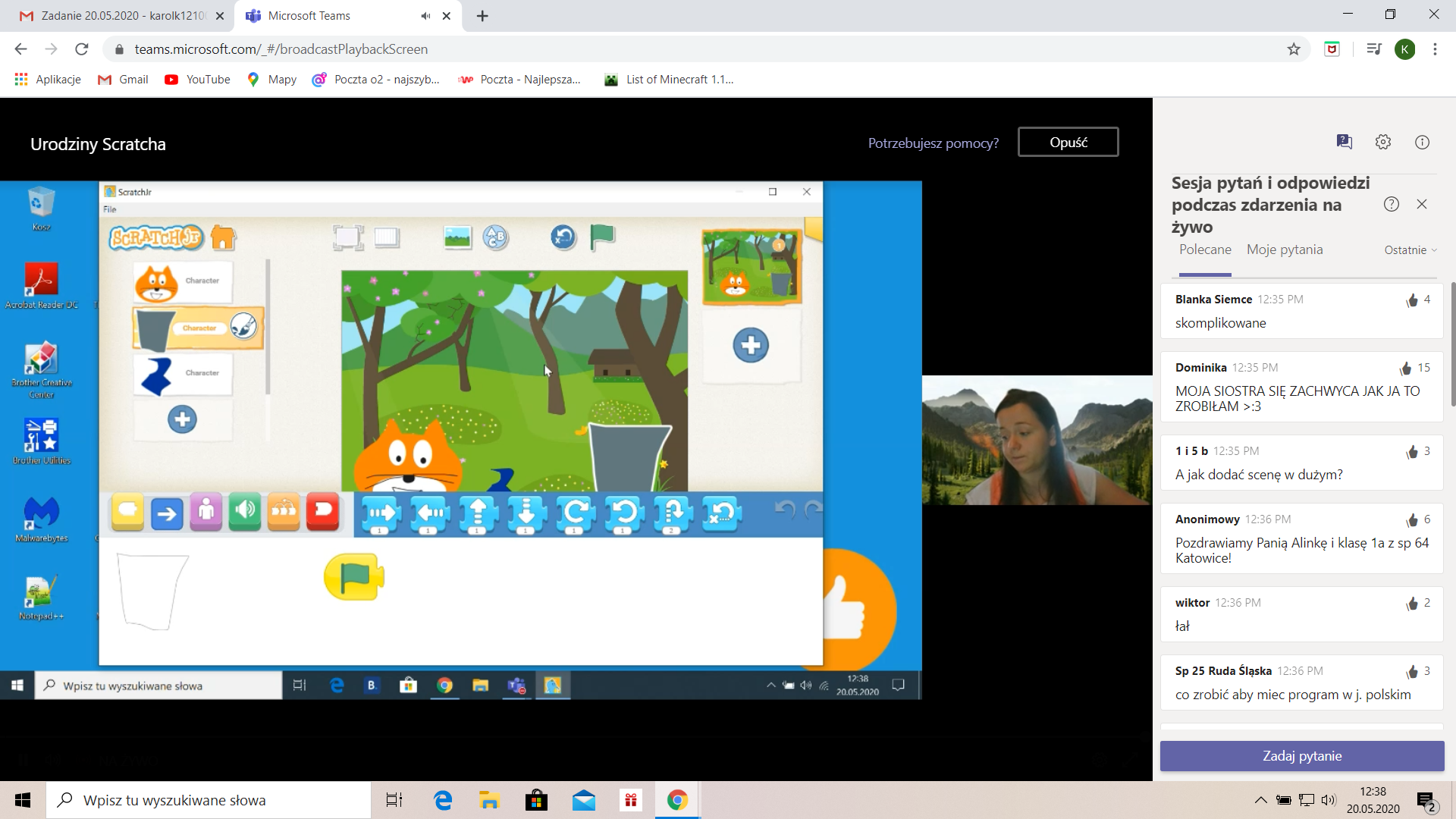Select the forest page thumbnail
1456x819 pixels.
coord(752,268)
